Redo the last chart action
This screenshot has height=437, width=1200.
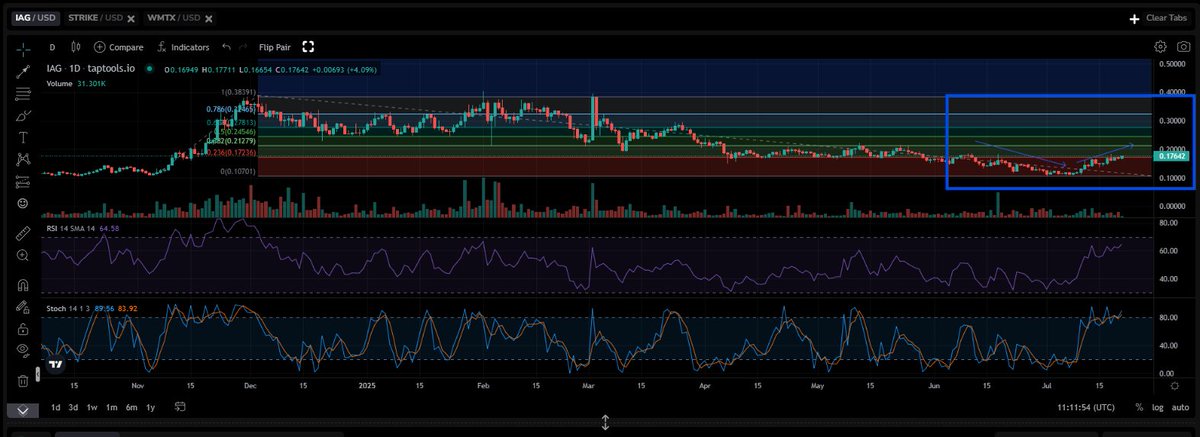[243, 47]
